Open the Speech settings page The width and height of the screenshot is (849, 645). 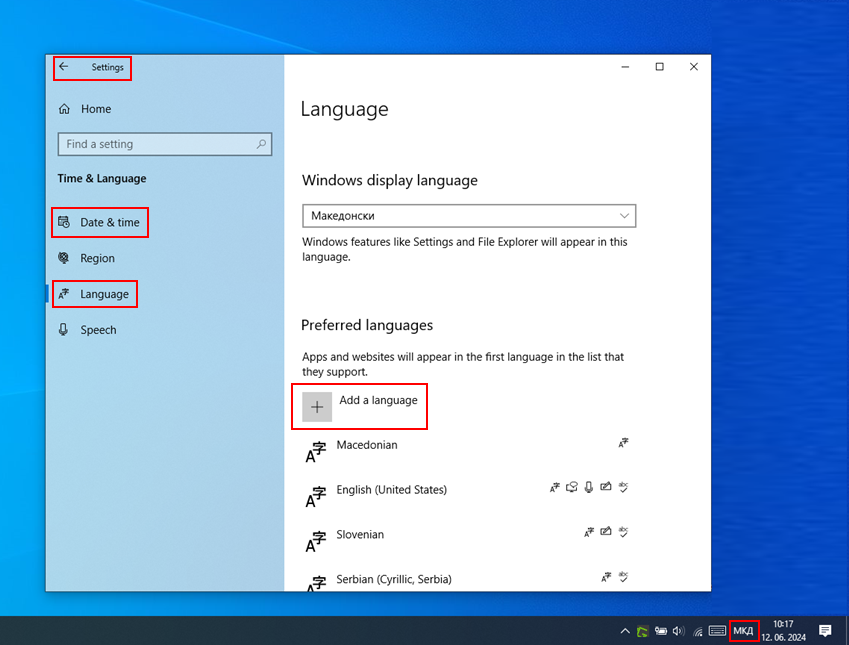coord(98,330)
